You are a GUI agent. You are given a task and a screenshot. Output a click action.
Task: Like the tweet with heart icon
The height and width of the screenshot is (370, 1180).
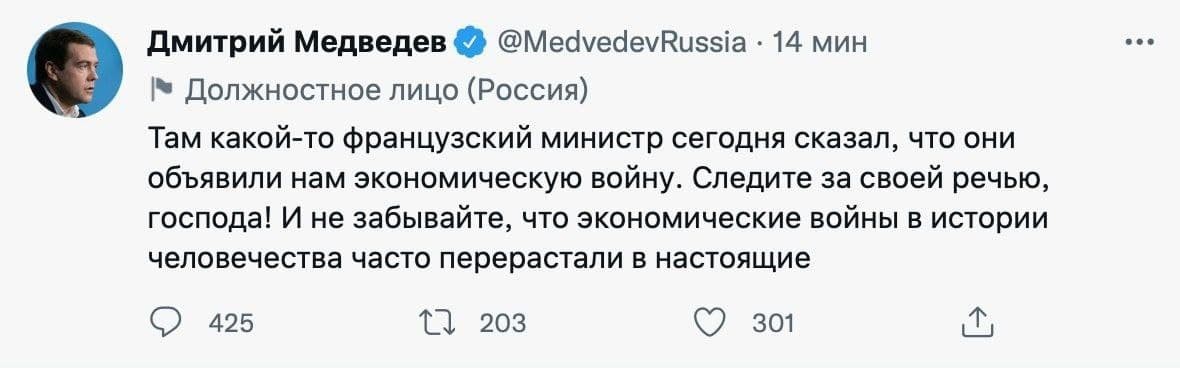tap(707, 323)
